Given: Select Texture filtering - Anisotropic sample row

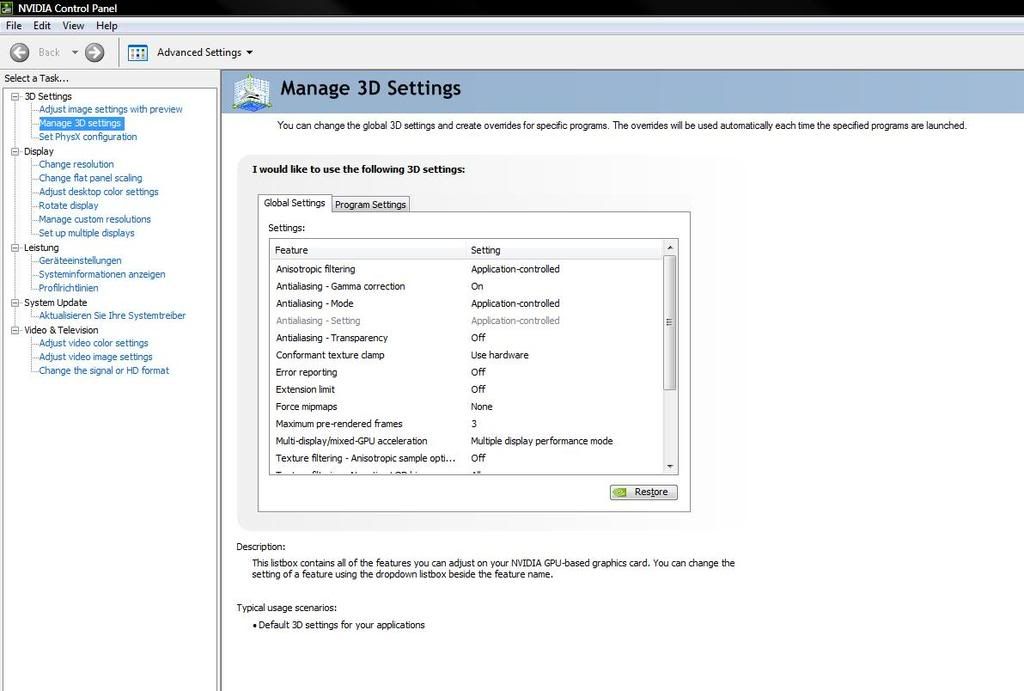Looking at the screenshot, I should (x=466, y=458).
